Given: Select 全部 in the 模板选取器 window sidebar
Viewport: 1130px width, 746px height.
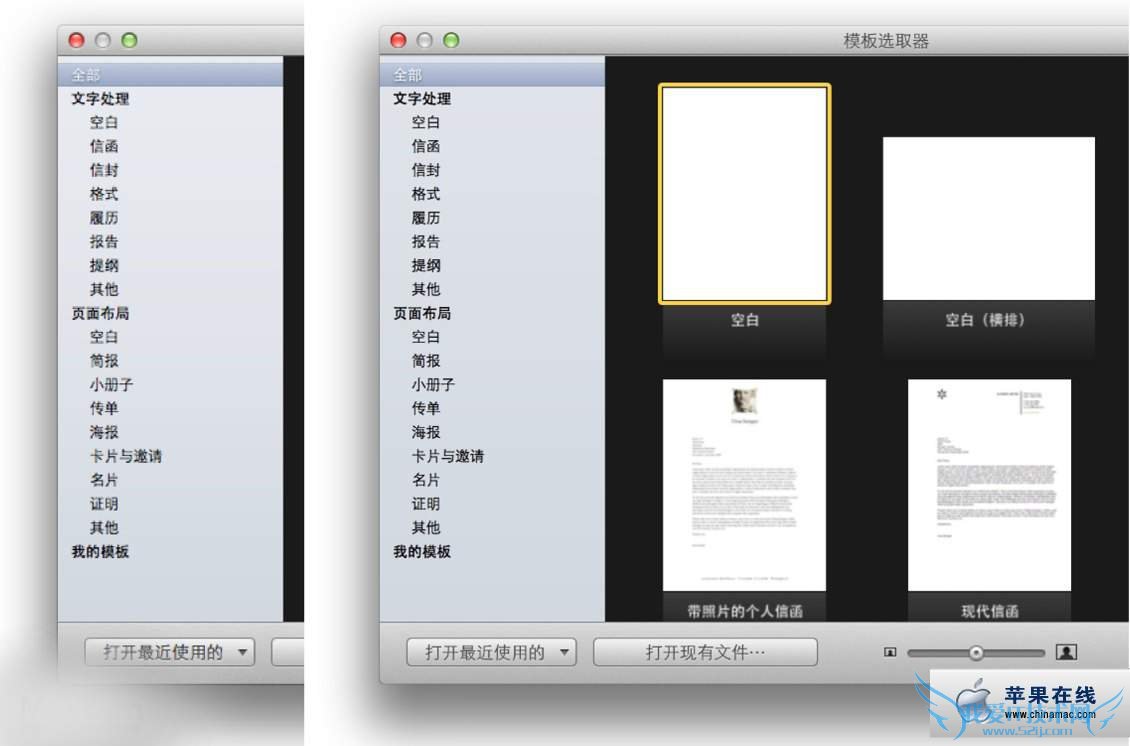Looking at the screenshot, I should point(408,75).
